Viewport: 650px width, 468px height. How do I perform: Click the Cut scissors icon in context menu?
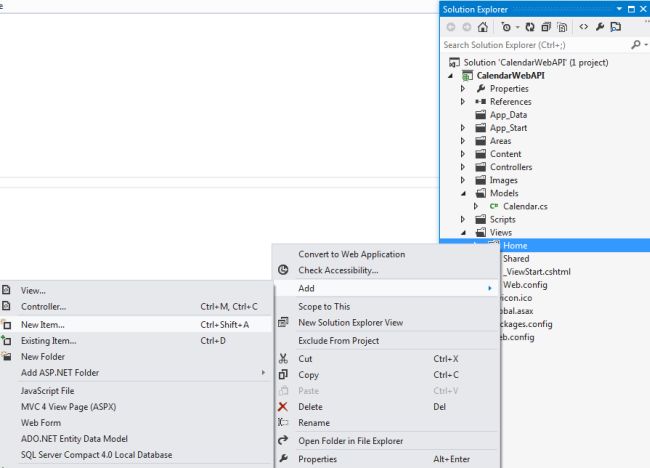[x=283, y=359]
